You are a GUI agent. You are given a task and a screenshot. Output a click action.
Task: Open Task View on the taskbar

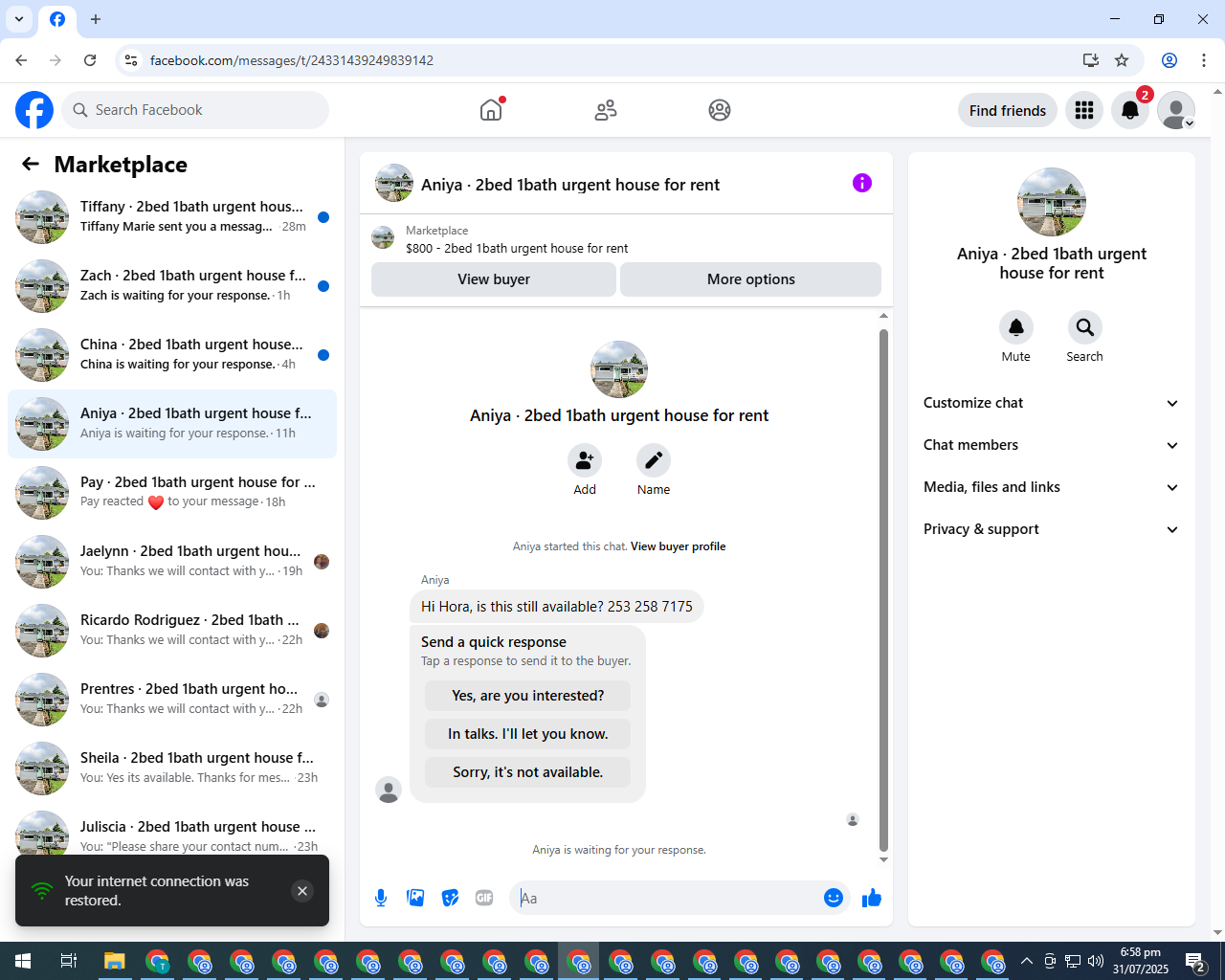point(69,961)
